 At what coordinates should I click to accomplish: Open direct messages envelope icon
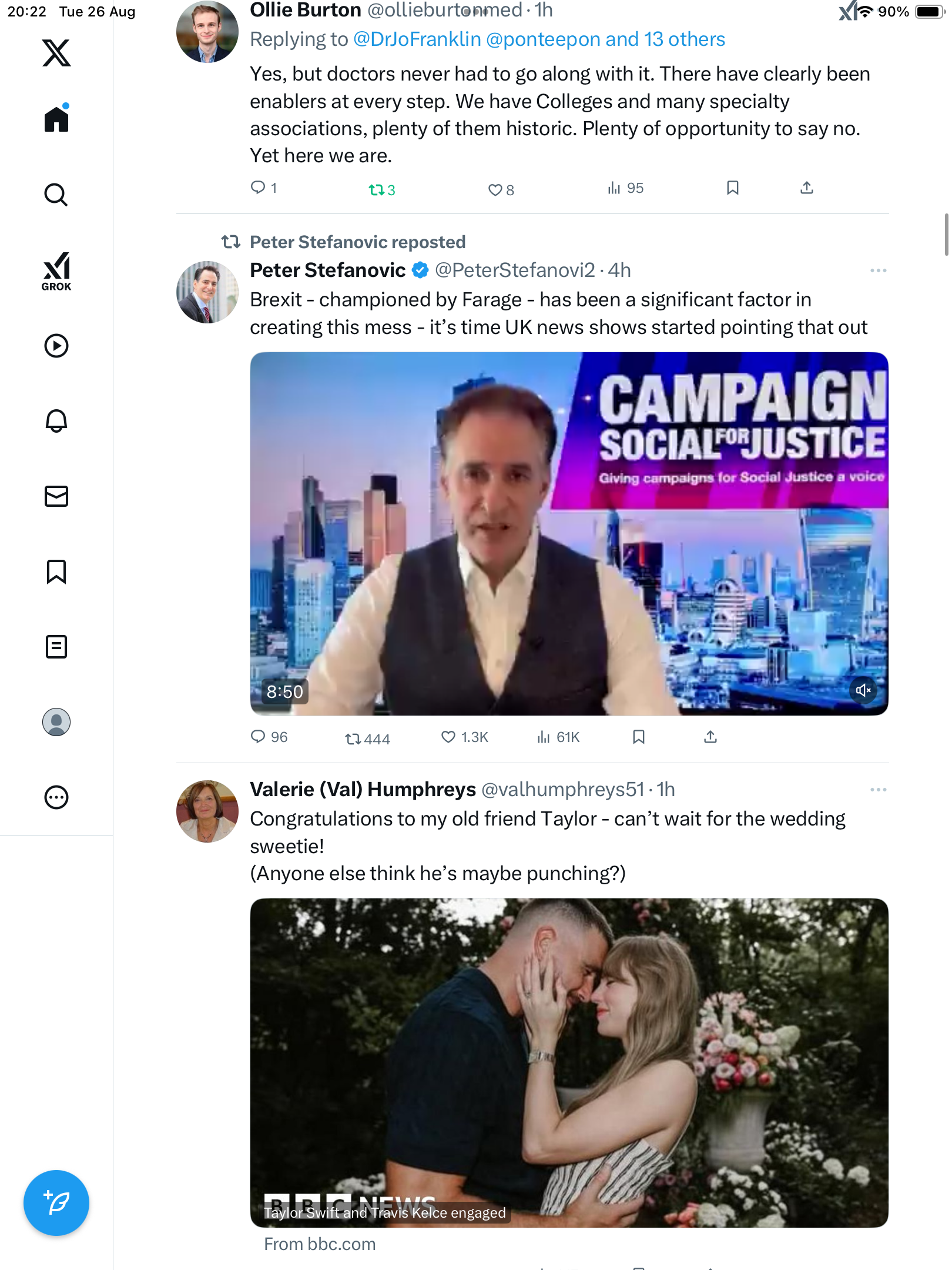[x=56, y=496]
